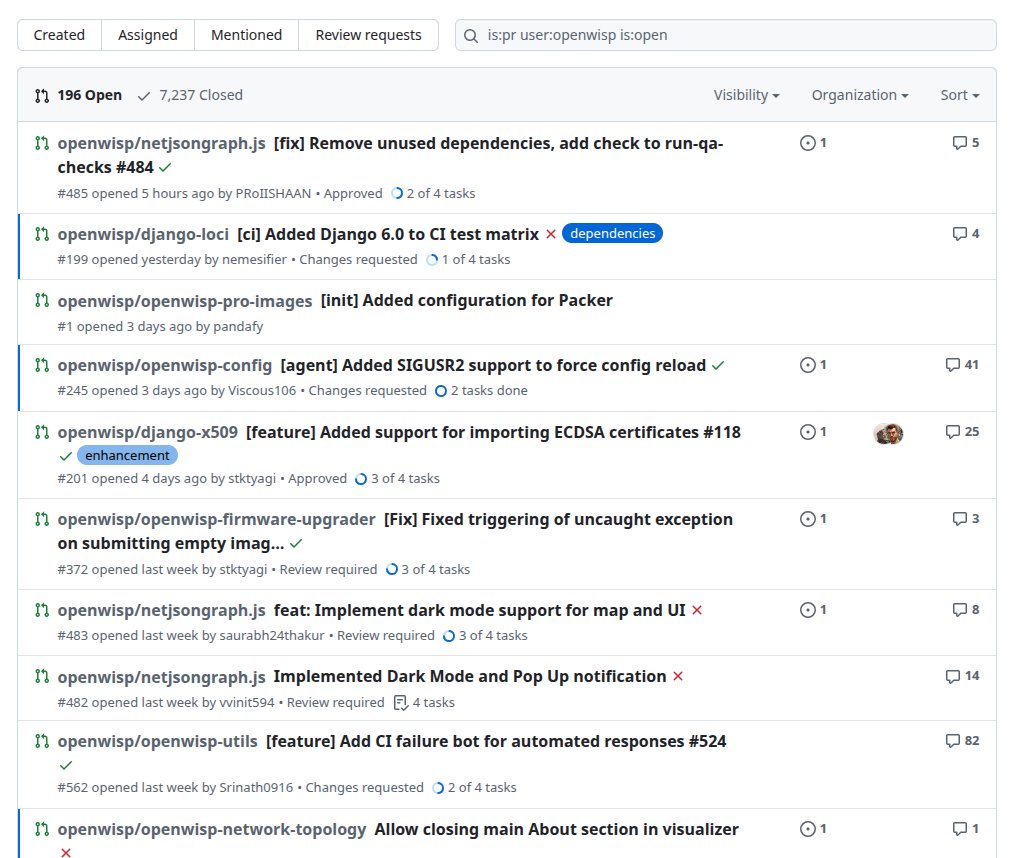Click author Viscous106 link
The image size is (1022, 858).
coord(262,391)
